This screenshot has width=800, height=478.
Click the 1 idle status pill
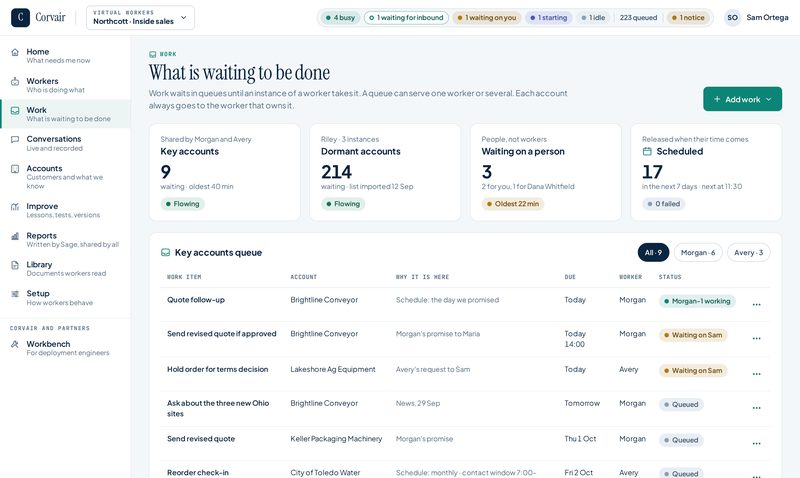coord(593,17)
